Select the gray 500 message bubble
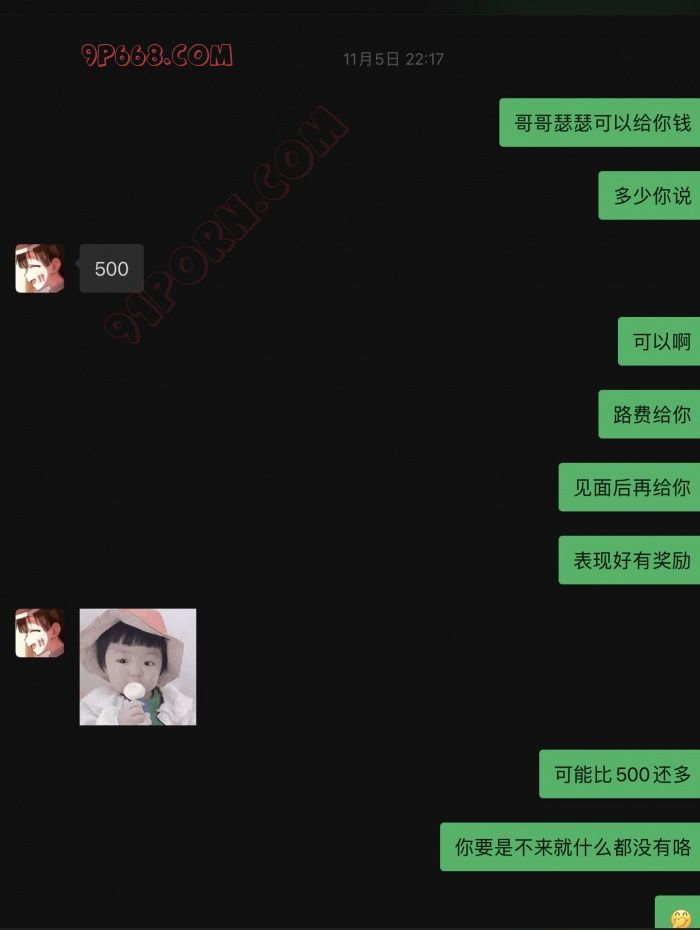Image resolution: width=700 pixels, height=930 pixels. [112, 268]
